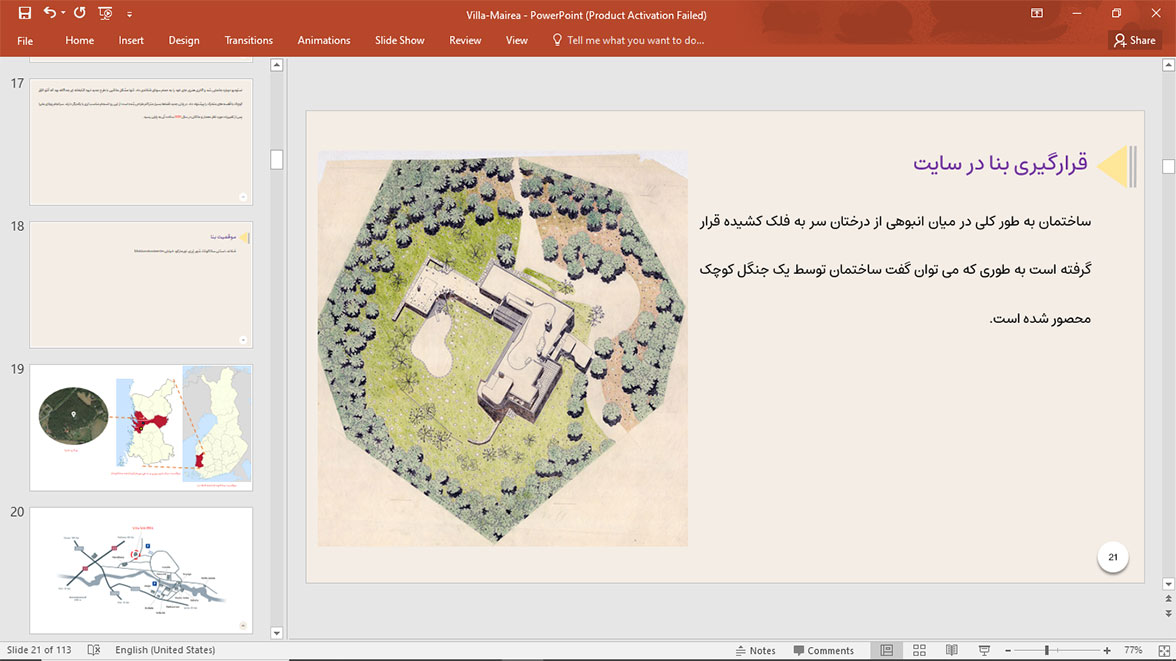This screenshot has height=661, width=1176.
Task: Switch to Slide Sorter view icon
Action: (x=920, y=650)
